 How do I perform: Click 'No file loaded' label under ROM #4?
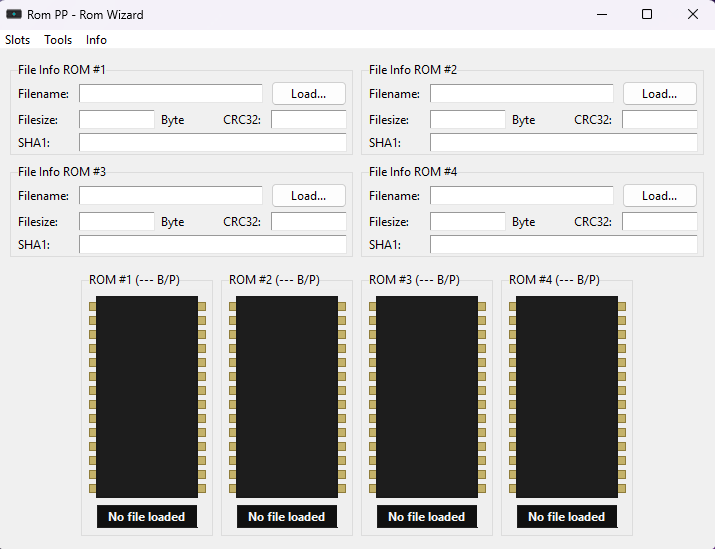(x=567, y=517)
